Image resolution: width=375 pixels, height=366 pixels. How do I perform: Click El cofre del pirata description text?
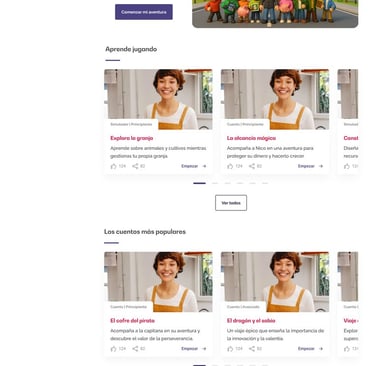pyautogui.click(x=155, y=335)
